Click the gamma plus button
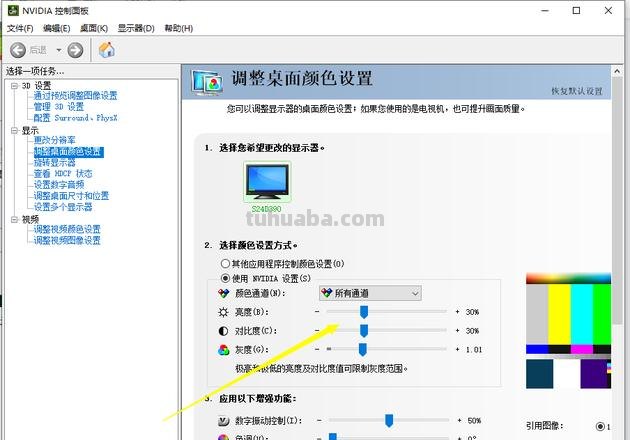The image size is (630, 440). pyautogui.click(x=457, y=350)
